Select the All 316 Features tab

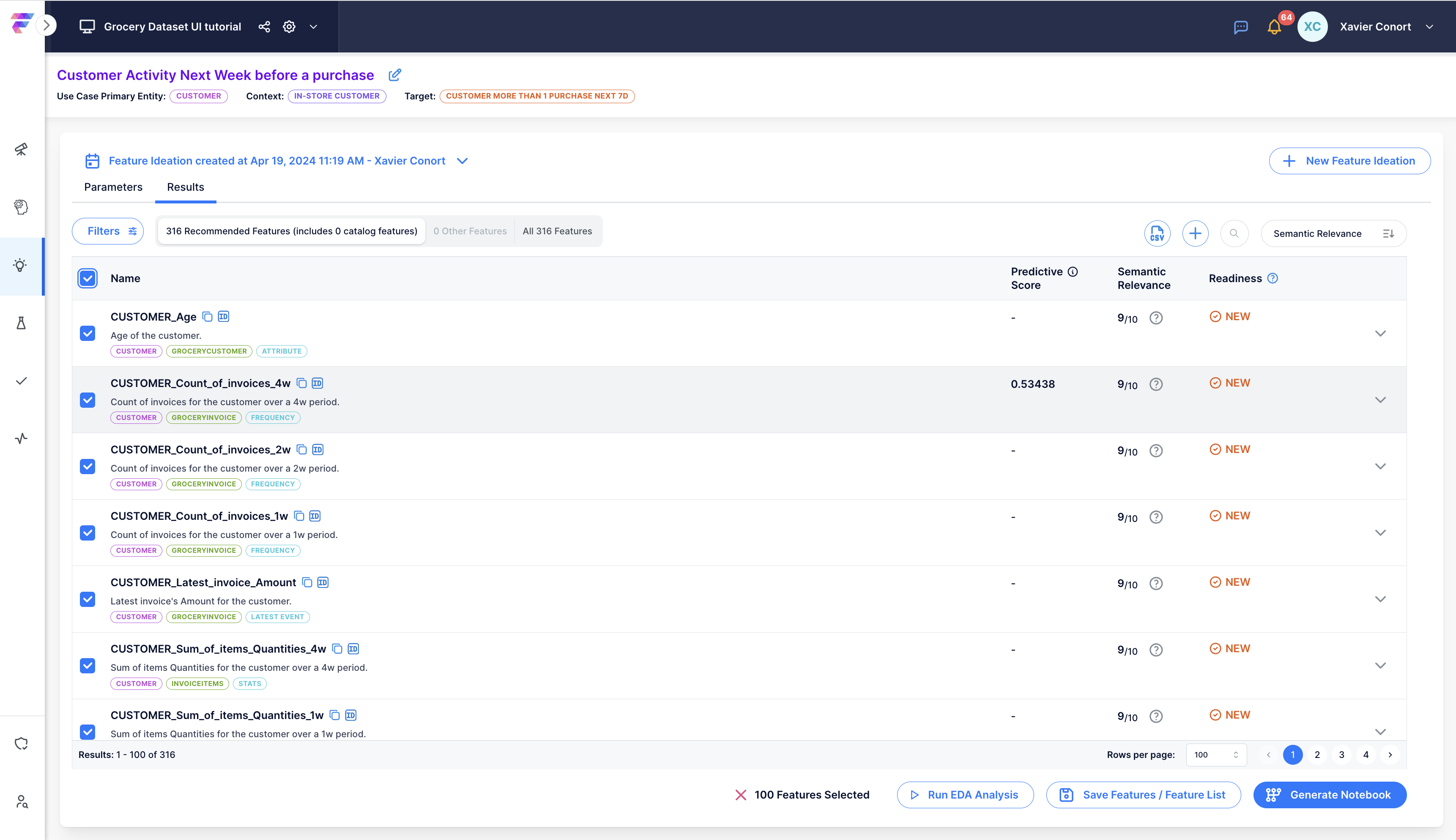pos(557,231)
